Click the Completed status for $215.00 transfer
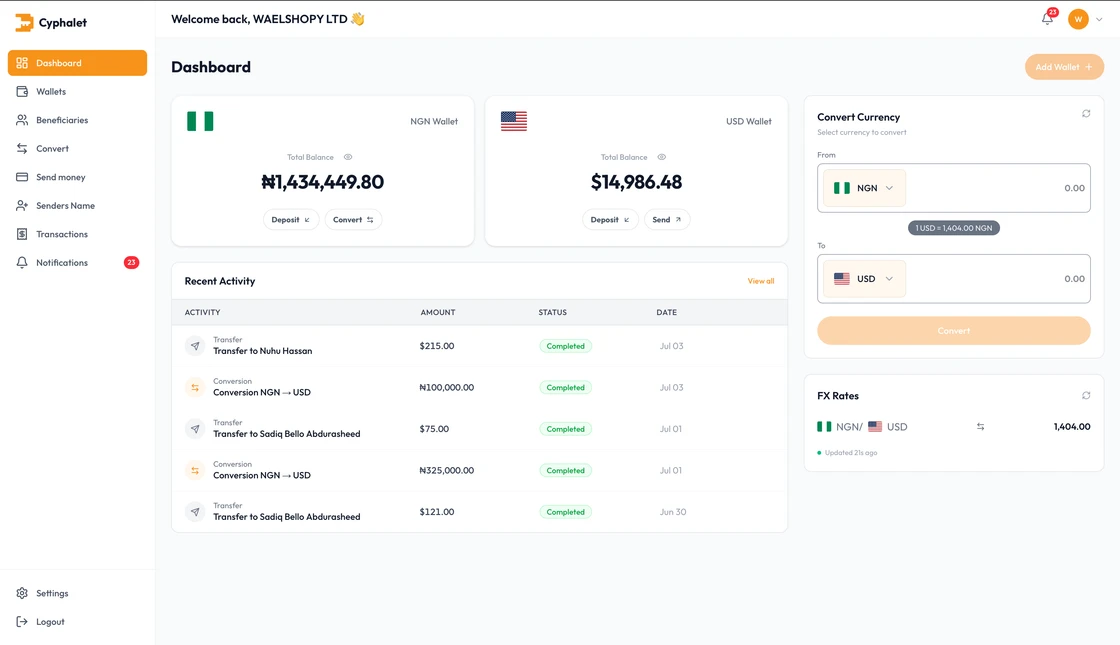Image resolution: width=1120 pixels, height=645 pixels. [x=565, y=346]
